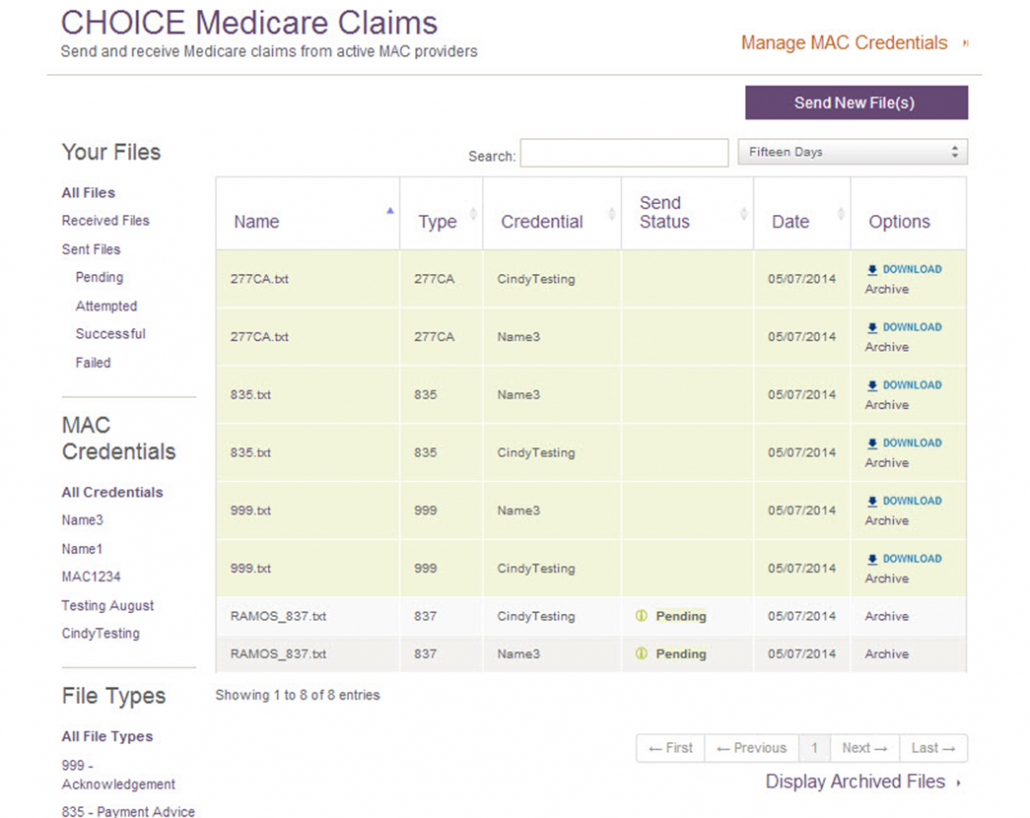Screen dimensions: 1030x818
Task: Open Display Archived Files link
Action: 856,782
